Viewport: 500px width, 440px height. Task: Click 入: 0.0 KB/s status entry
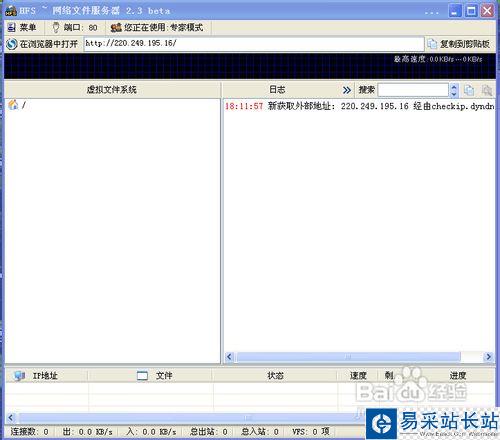(151, 432)
